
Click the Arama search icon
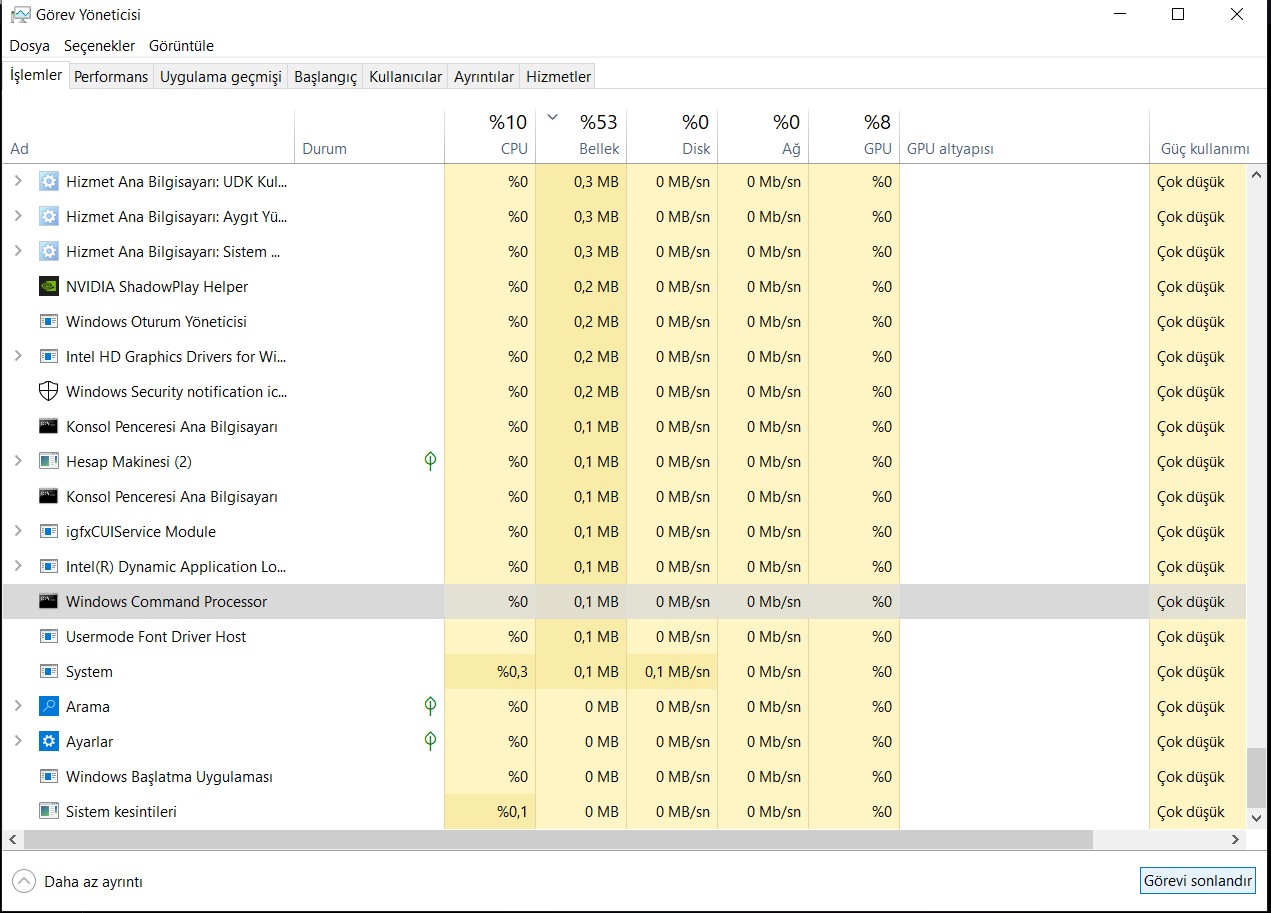tap(48, 706)
